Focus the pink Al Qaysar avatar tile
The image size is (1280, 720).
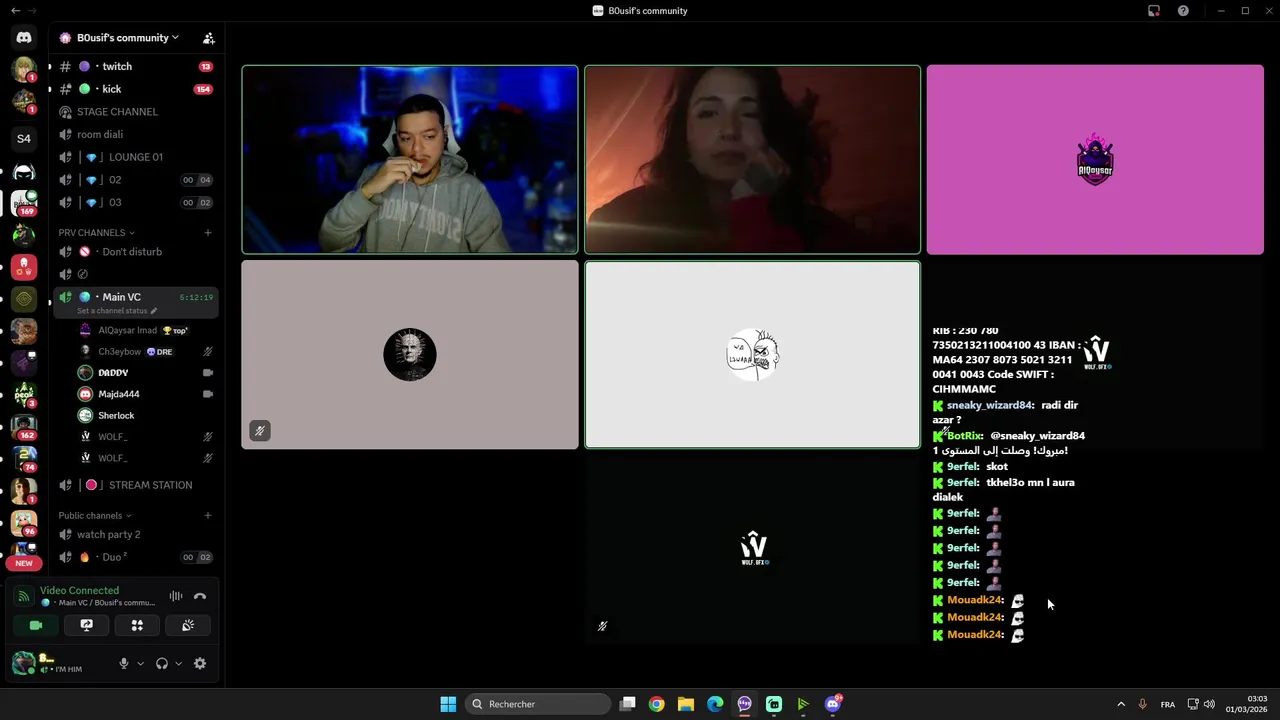(1095, 160)
